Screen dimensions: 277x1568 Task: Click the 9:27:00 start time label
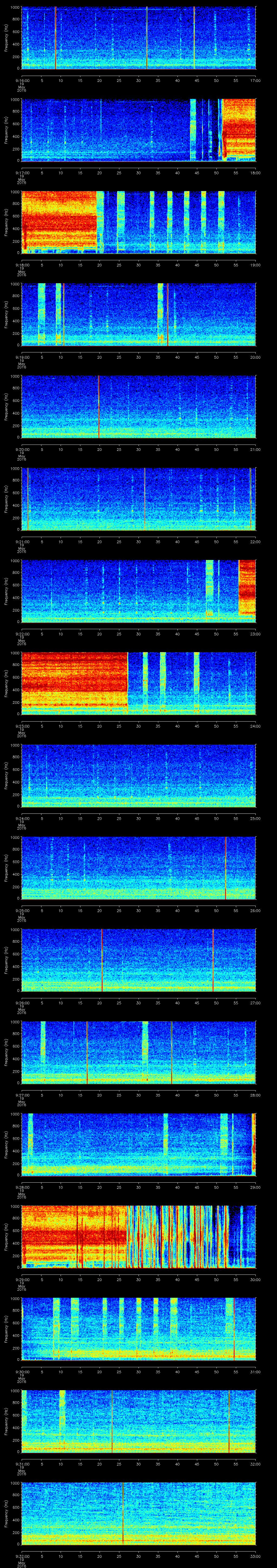(x=22, y=1095)
